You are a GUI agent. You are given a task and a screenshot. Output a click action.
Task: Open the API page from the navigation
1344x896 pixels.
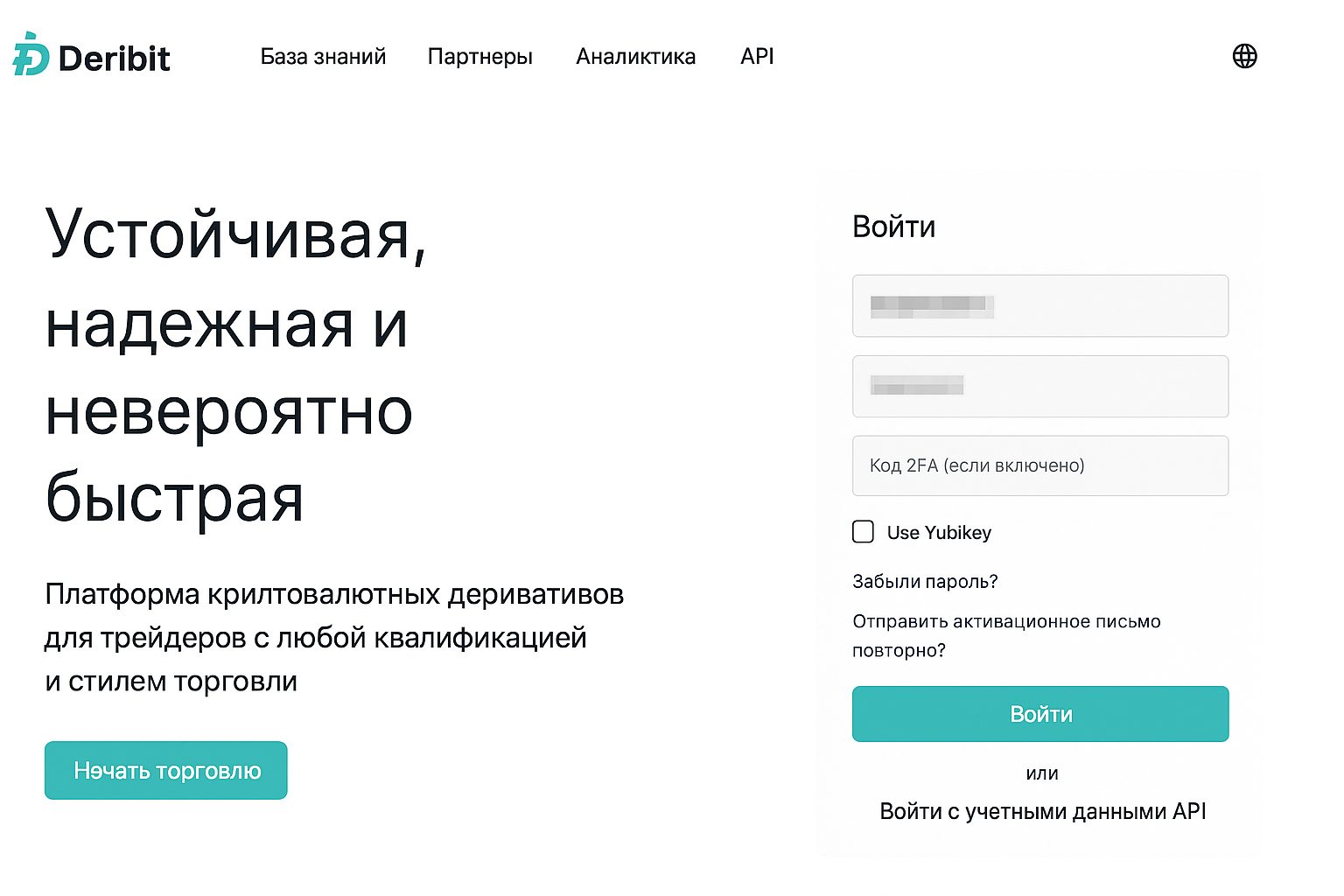[x=757, y=57]
